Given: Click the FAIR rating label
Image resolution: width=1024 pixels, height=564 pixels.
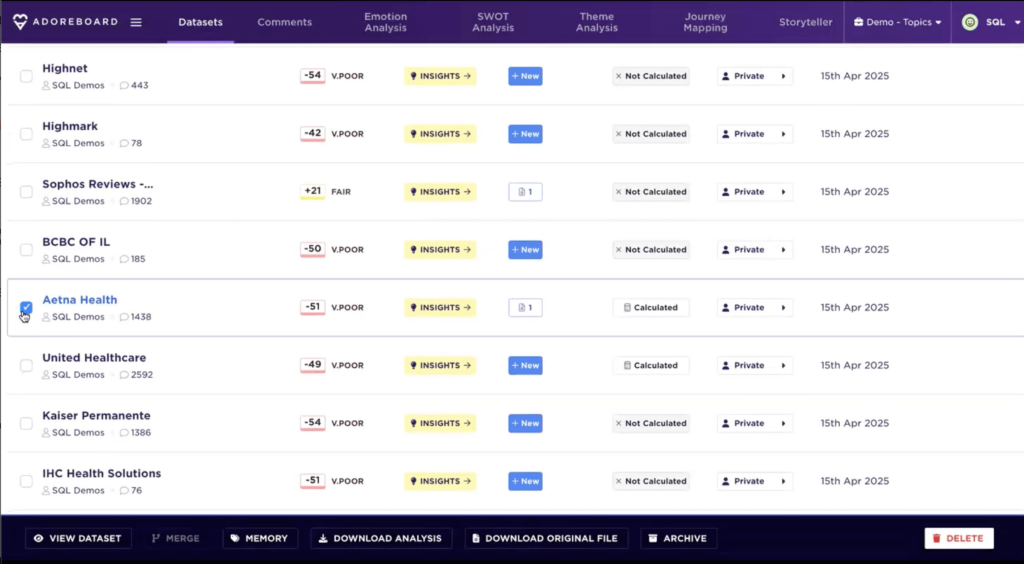Looking at the screenshot, I should (341, 192).
